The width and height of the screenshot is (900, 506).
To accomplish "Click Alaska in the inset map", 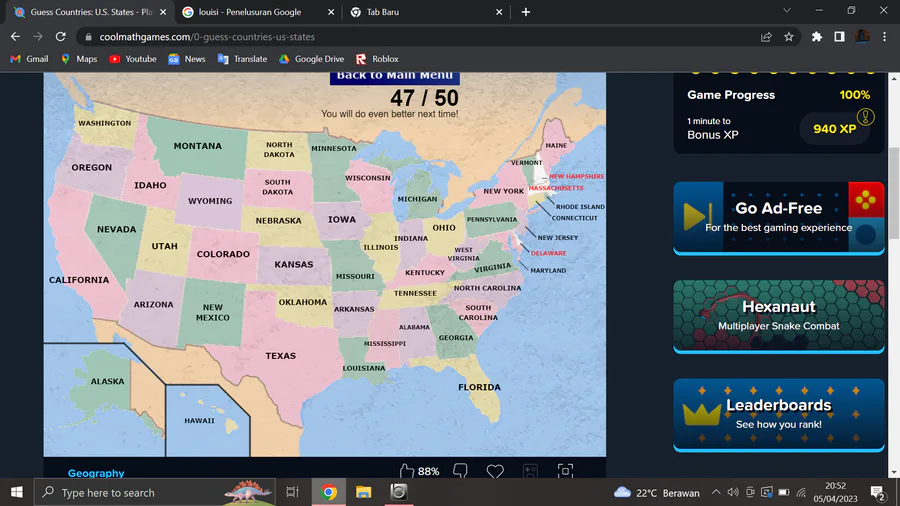I will 107,381.
